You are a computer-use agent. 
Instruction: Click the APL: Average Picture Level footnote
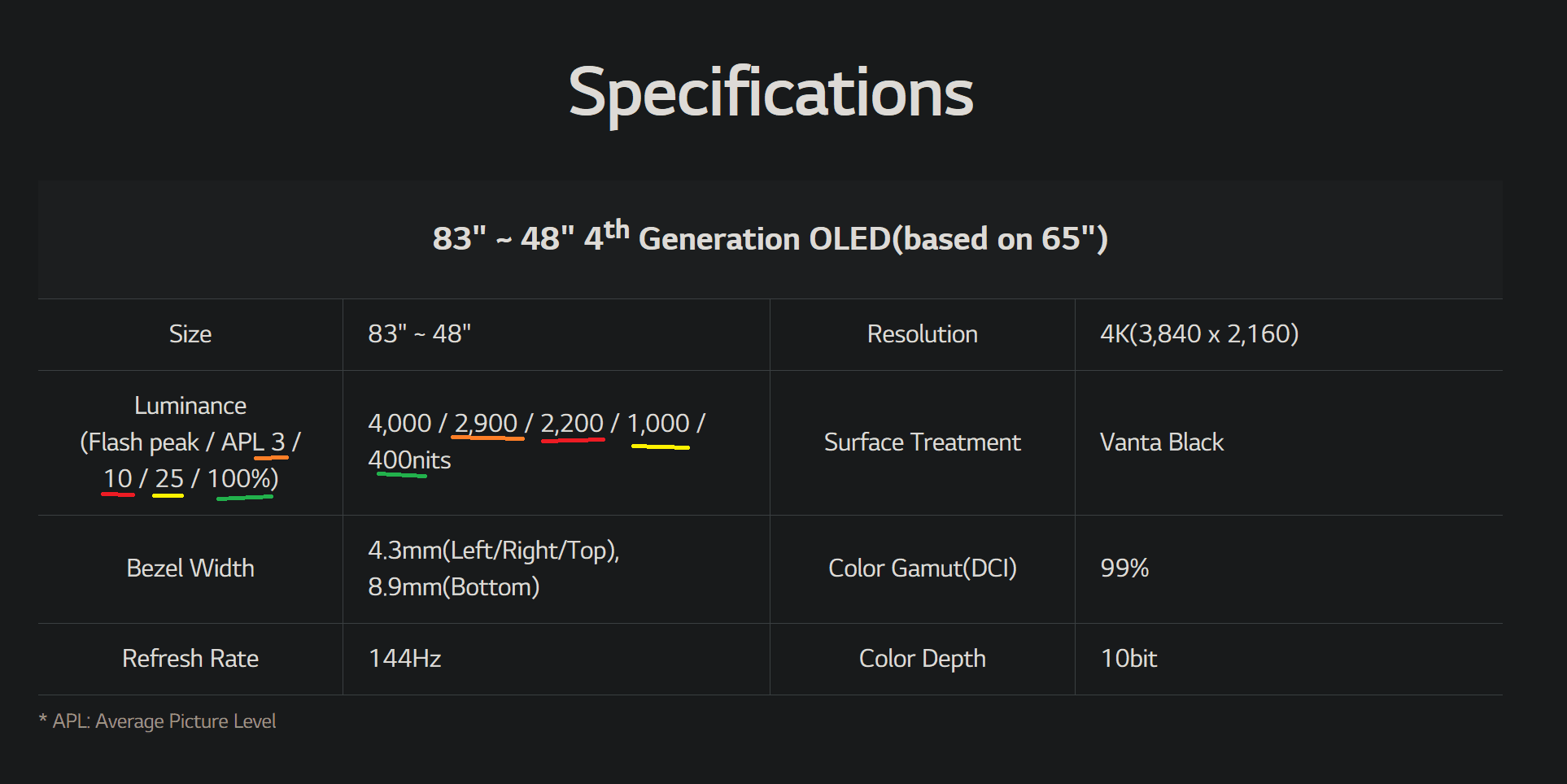pyautogui.click(x=164, y=721)
